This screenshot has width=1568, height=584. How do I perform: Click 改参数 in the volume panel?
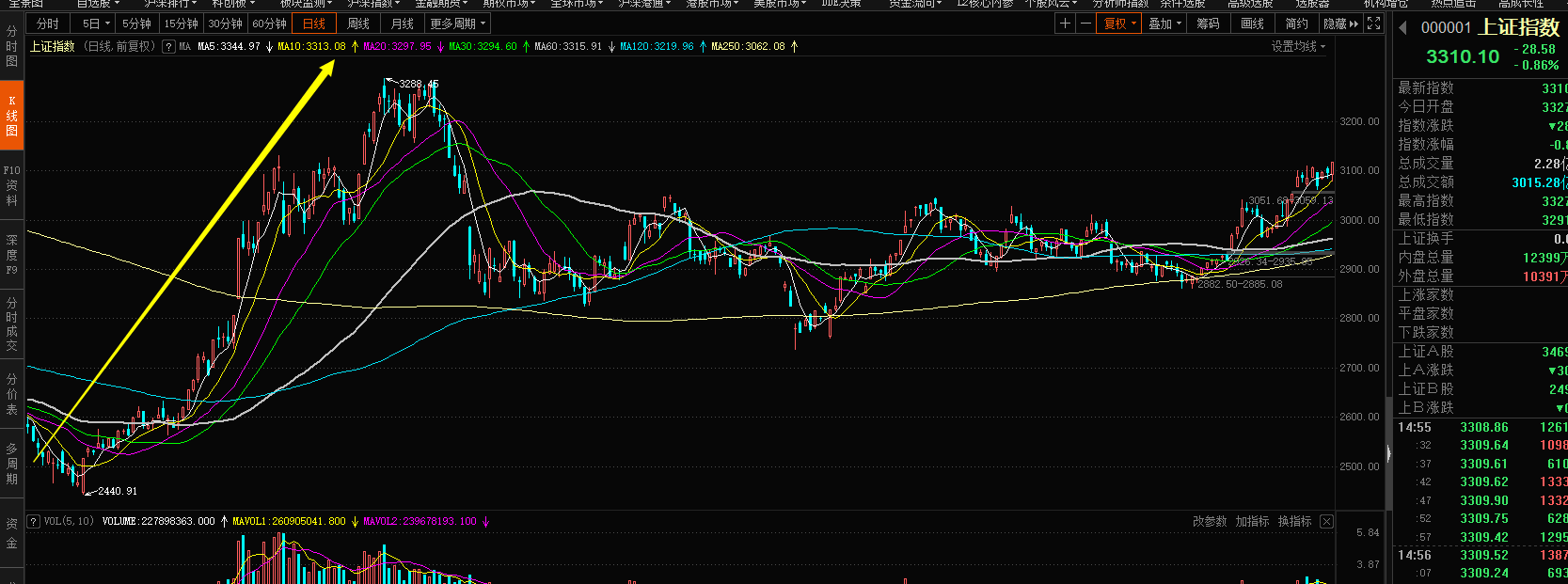1210,521
